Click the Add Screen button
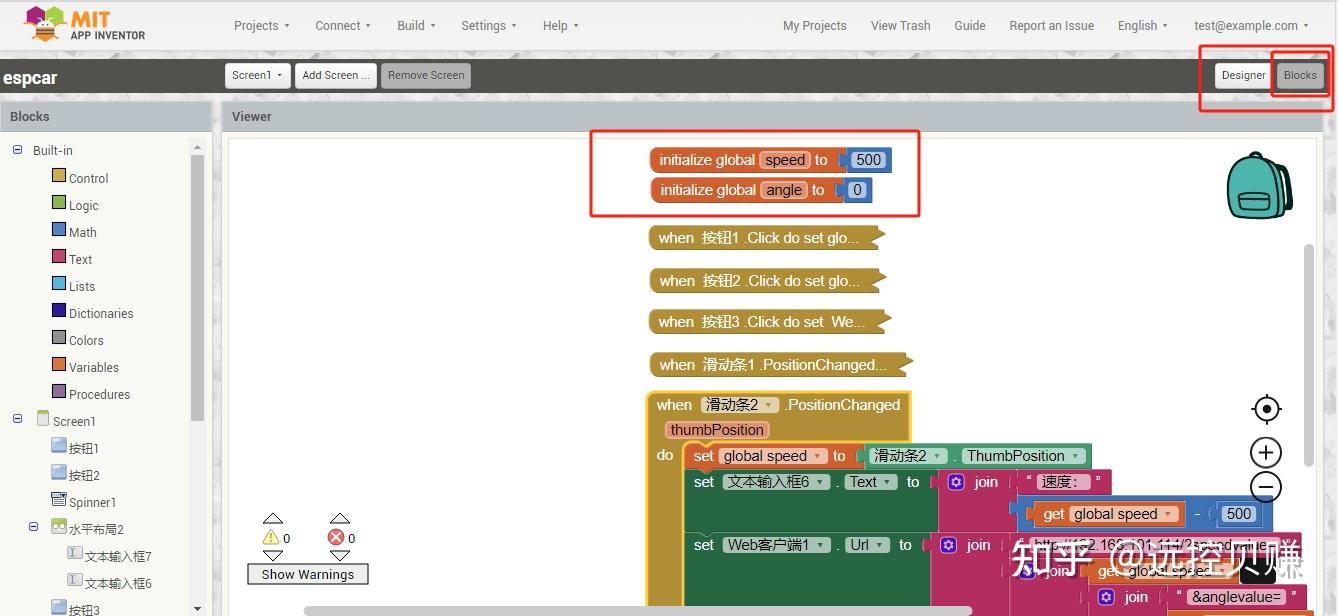The image size is (1338, 616). click(x=335, y=74)
